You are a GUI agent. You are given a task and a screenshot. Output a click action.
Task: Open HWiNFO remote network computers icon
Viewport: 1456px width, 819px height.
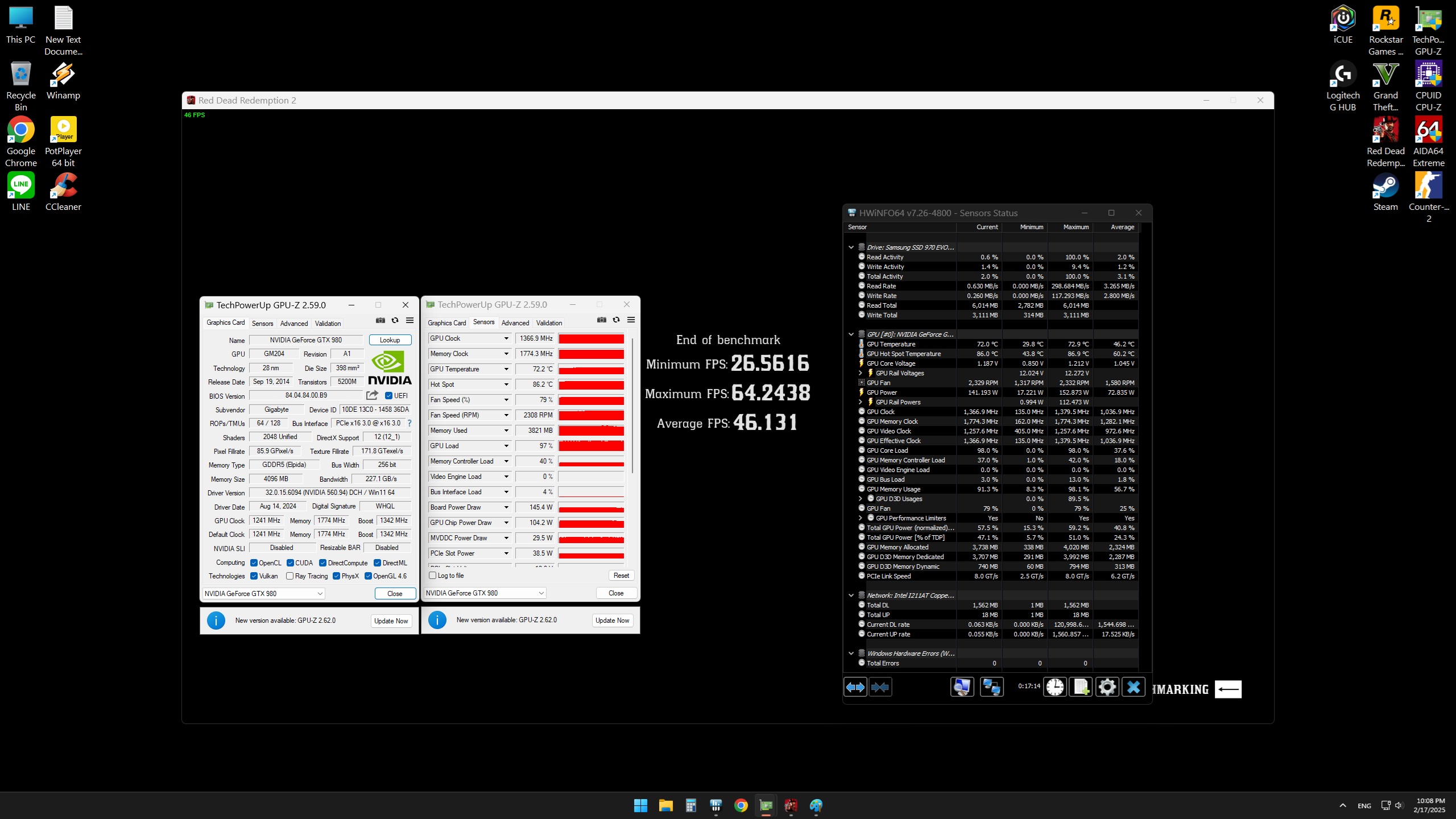[992, 687]
